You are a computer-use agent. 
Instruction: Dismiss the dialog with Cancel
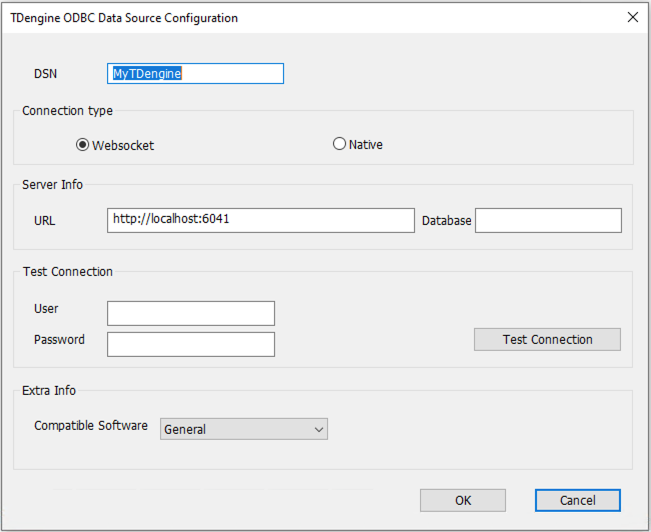pos(577,500)
